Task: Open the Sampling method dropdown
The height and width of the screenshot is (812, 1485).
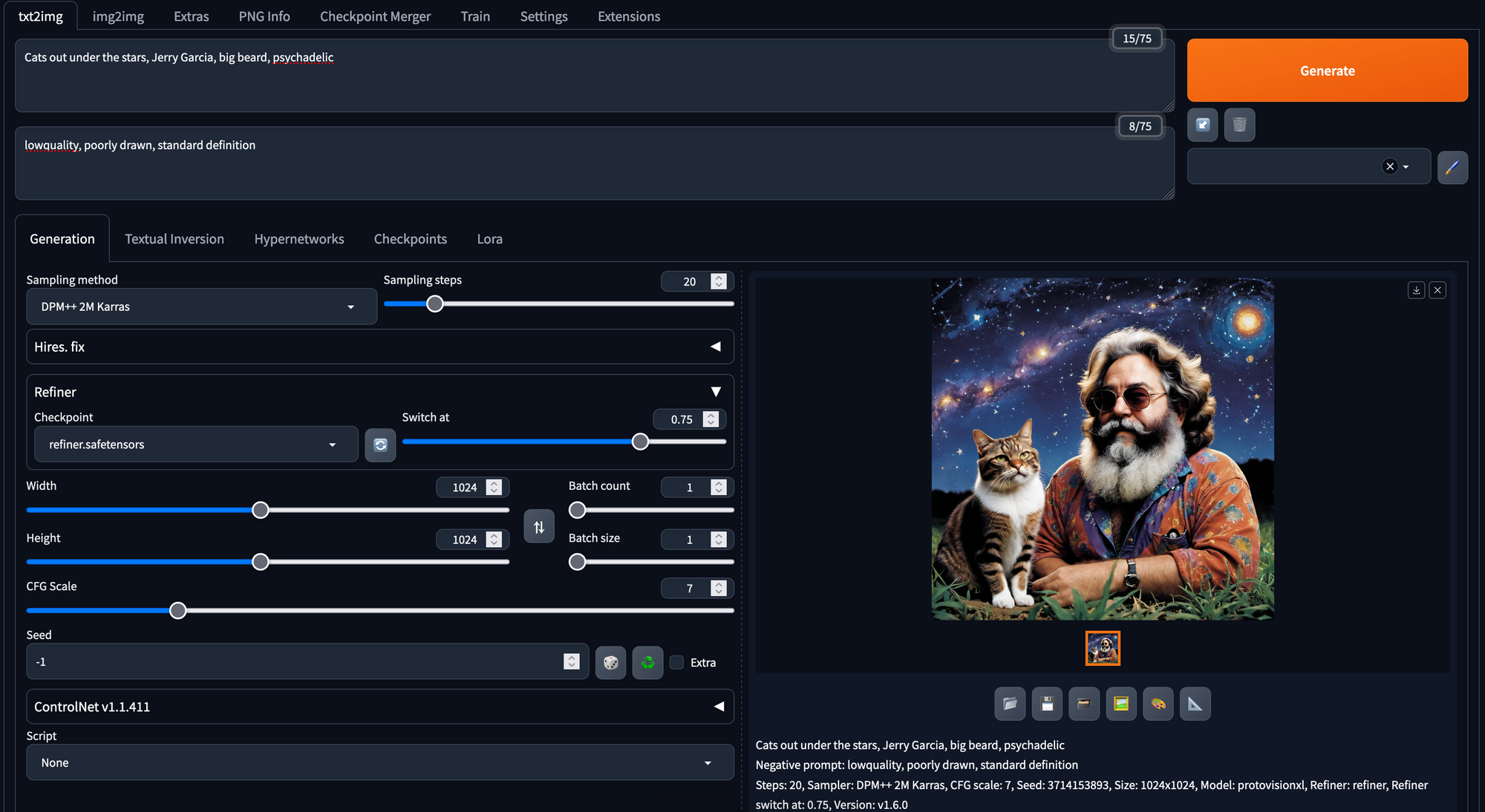Action: click(x=201, y=307)
